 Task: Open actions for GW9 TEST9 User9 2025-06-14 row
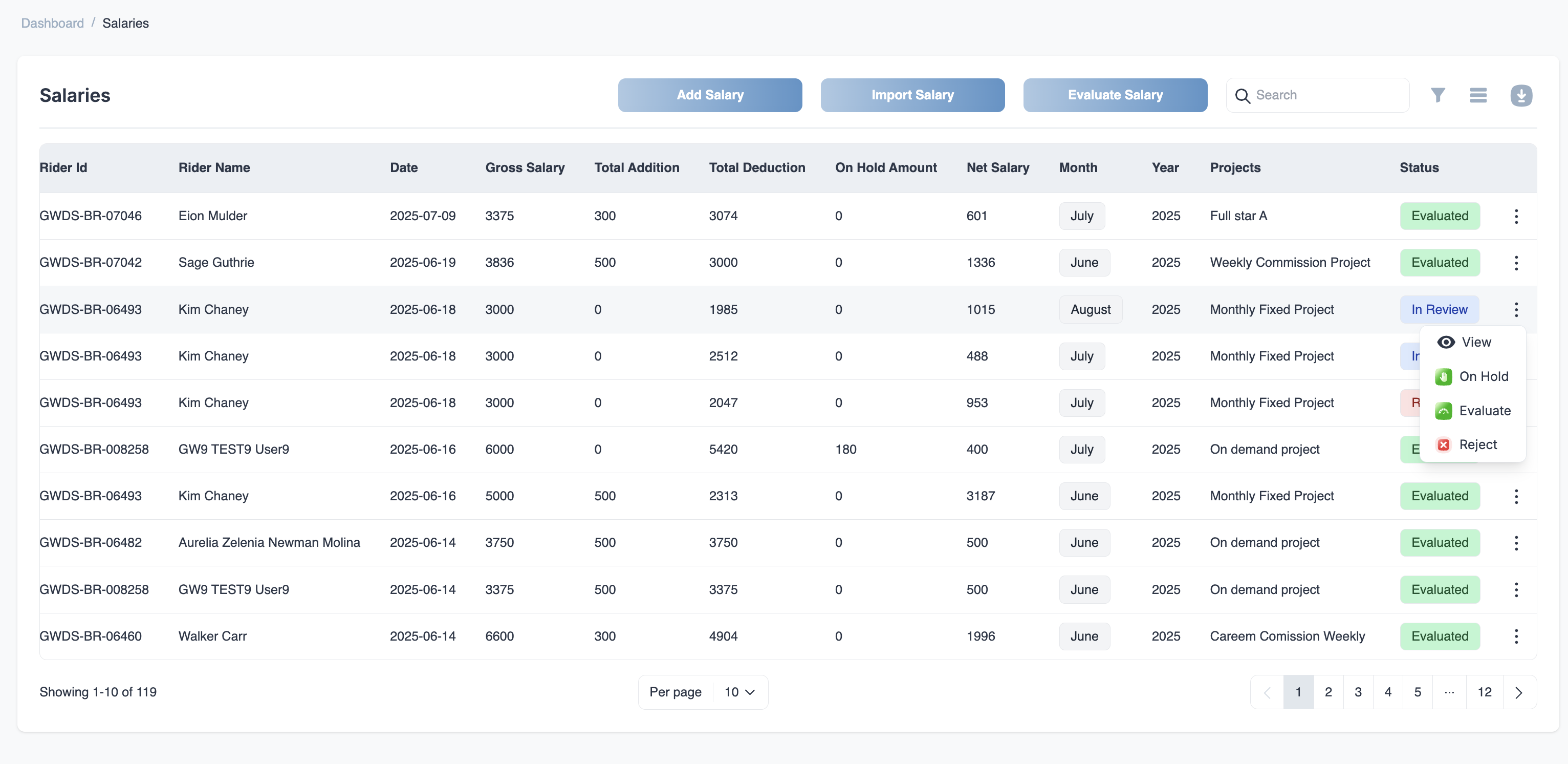1516,589
